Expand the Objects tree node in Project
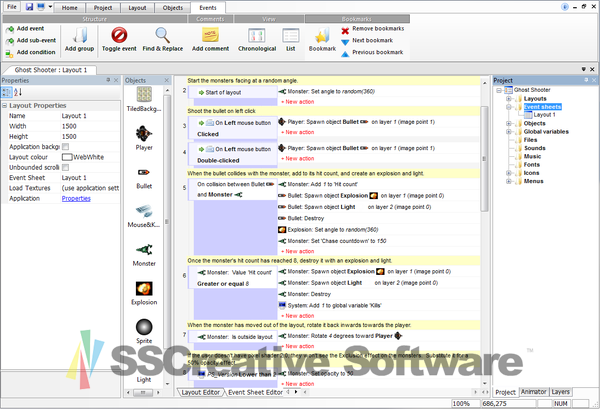The image size is (600, 409). click(x=509, y=124)
